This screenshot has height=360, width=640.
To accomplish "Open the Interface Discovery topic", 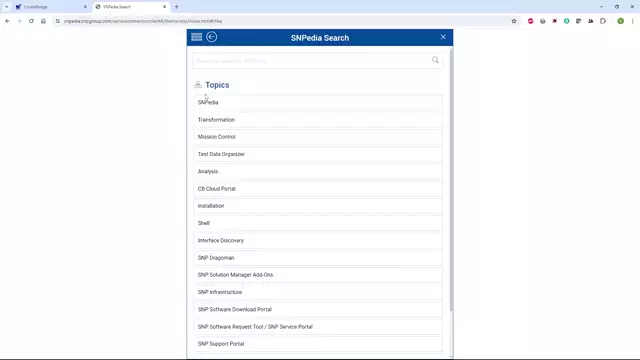I will click(318, 240).
